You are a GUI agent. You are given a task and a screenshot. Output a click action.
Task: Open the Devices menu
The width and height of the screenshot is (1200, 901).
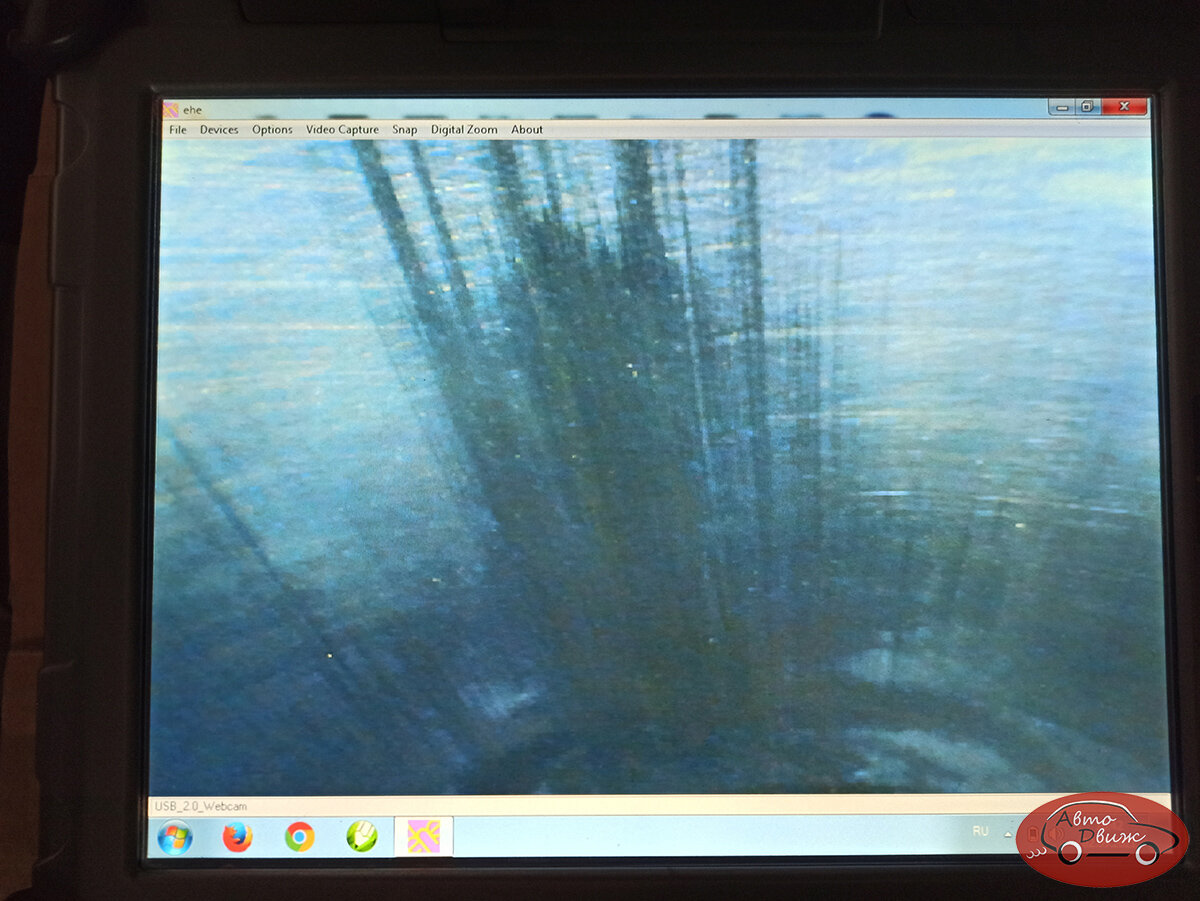tap(219, 130)
